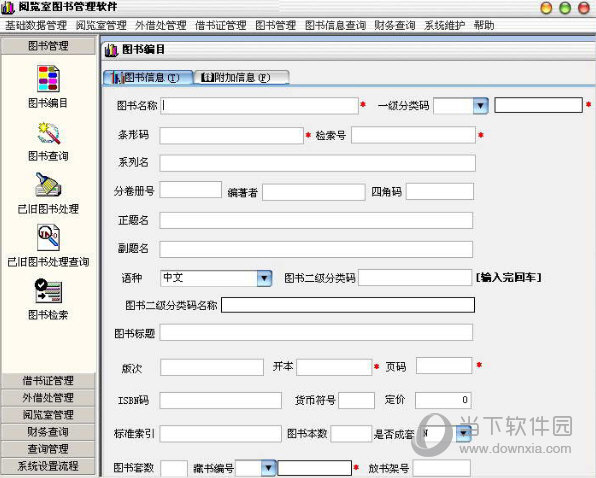
Task: Focus the 页码 input field
Action: [x=444, y=366]
